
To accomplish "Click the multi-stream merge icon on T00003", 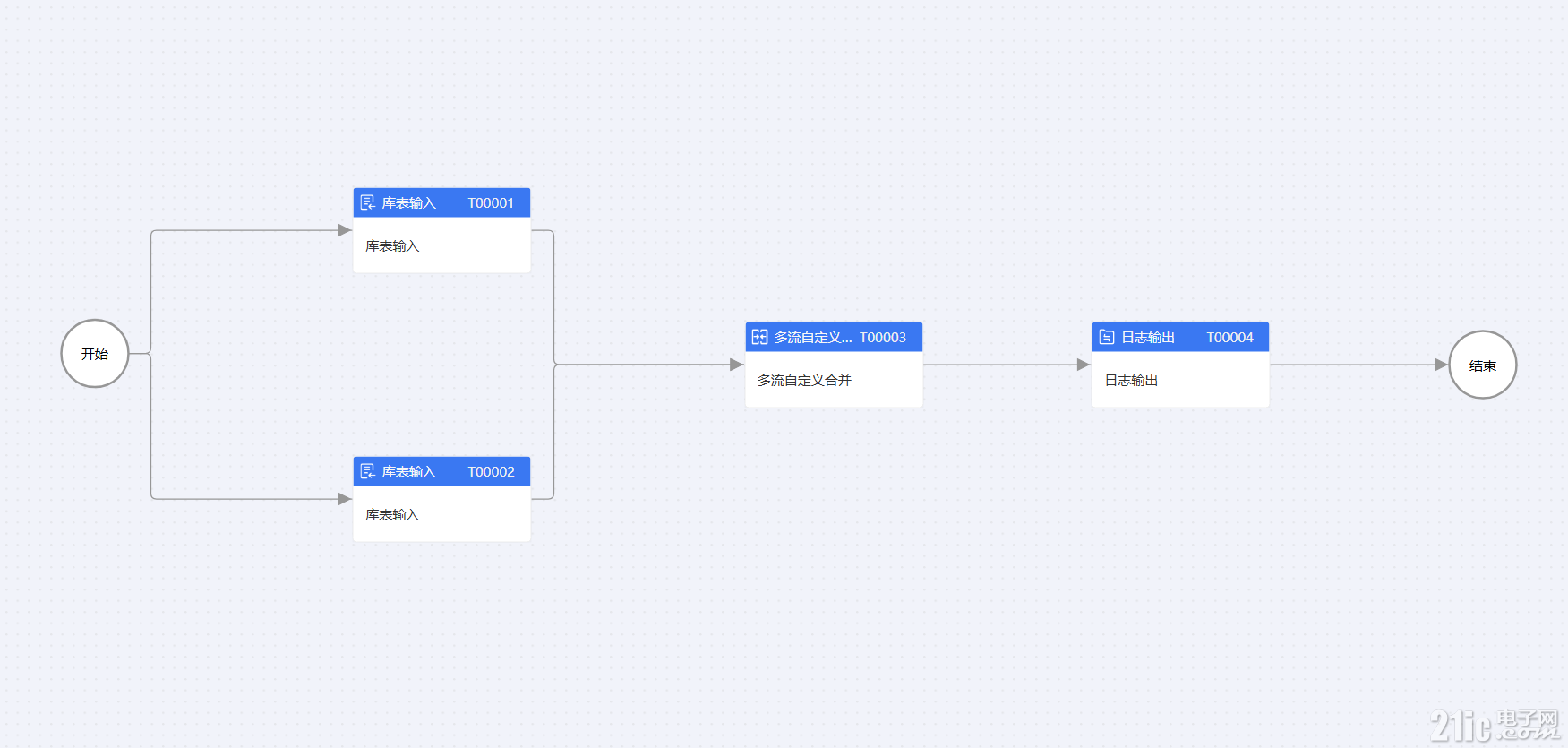I will tap(759, 338).
